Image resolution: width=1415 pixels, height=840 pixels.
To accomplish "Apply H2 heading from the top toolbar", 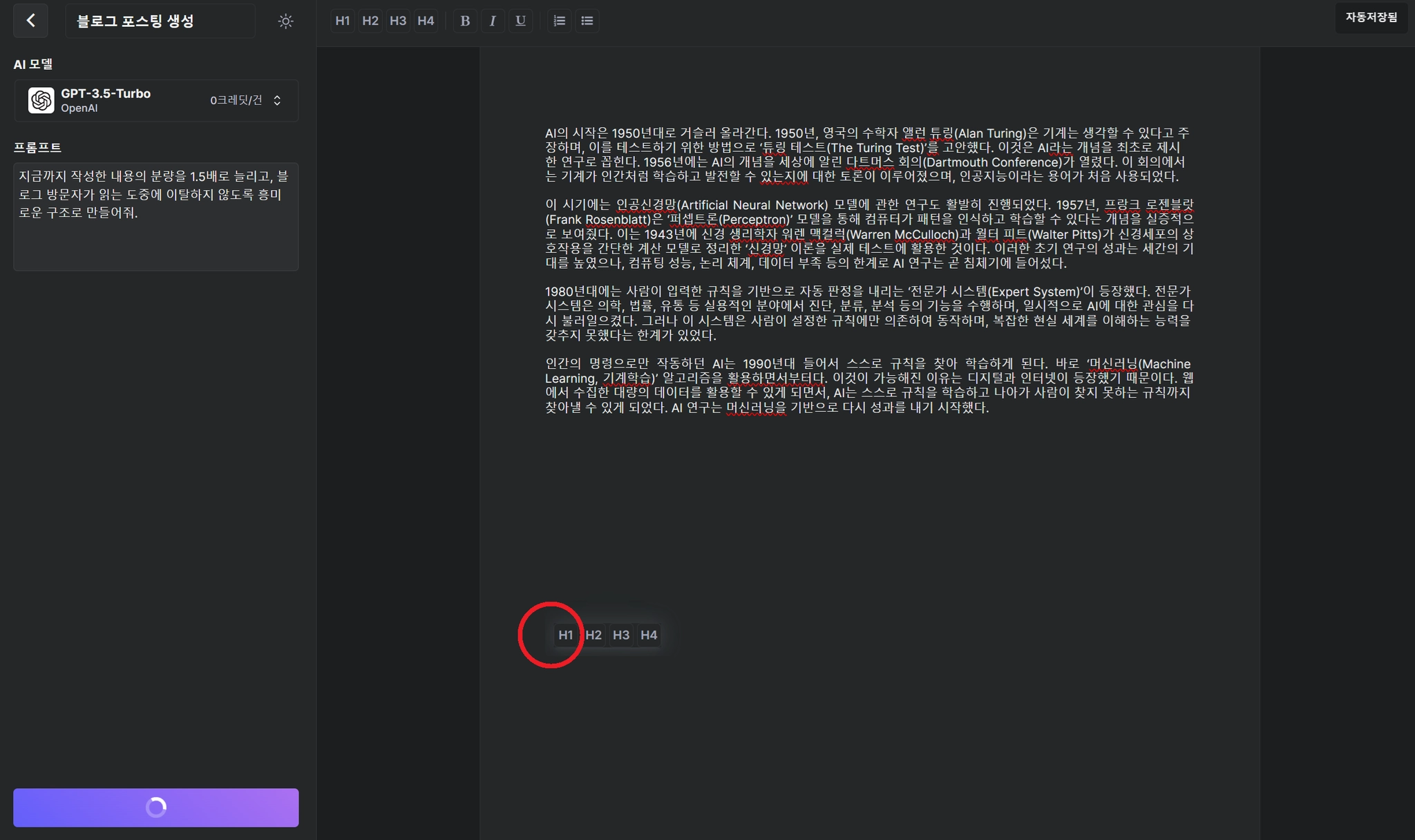I will pos(370,21).
